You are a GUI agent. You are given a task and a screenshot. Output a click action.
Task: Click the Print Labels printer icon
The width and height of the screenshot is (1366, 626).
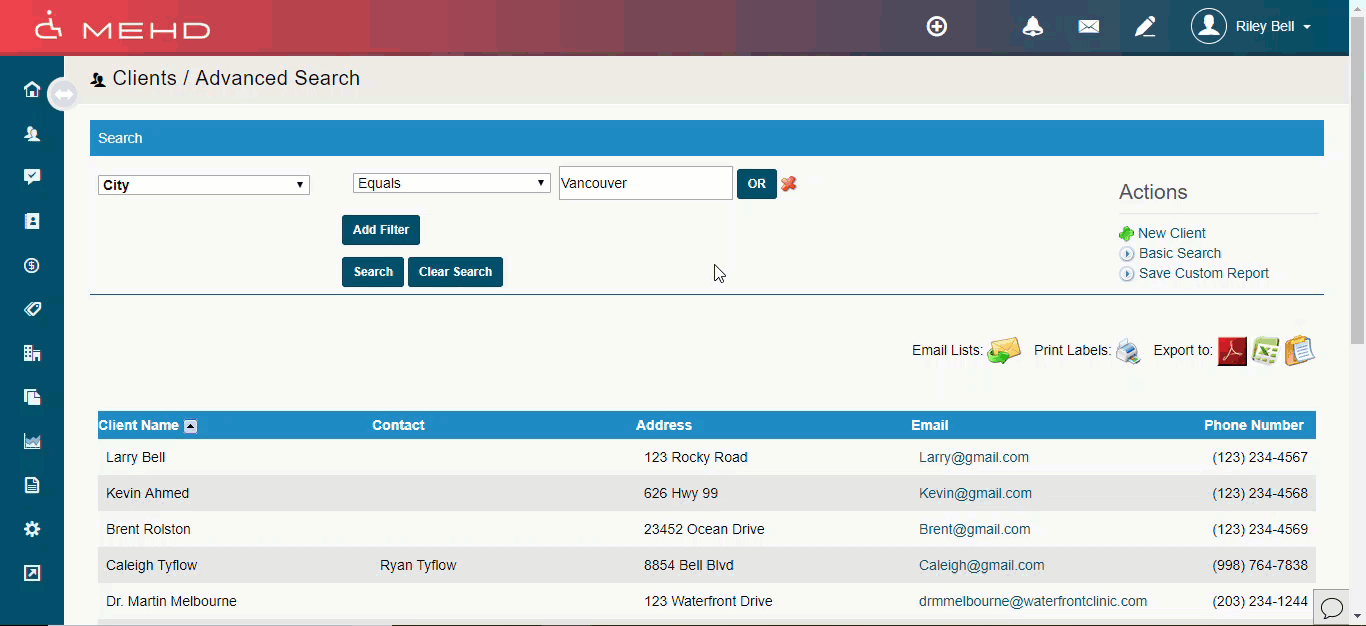point(1128,351)
